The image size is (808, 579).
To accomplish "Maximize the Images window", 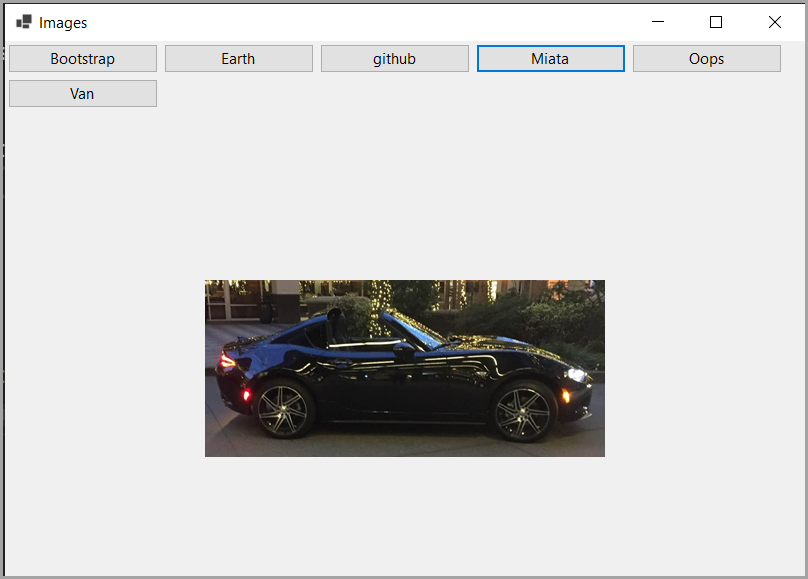I will point(715,21).
